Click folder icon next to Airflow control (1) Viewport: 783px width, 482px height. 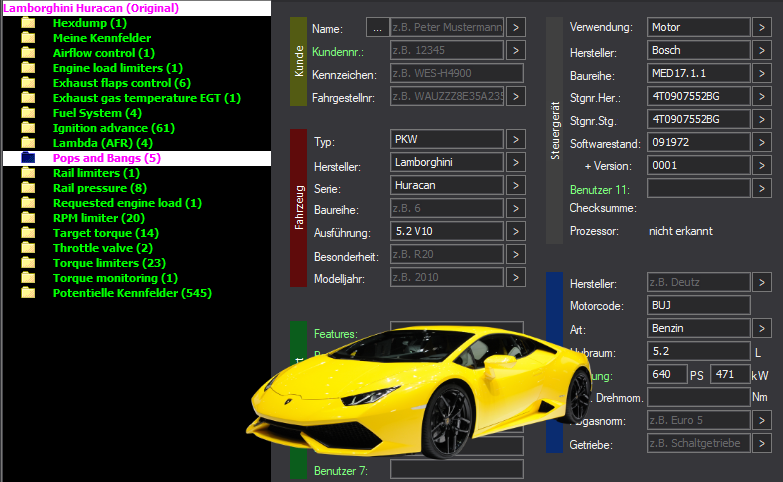(x=28, y=53)
